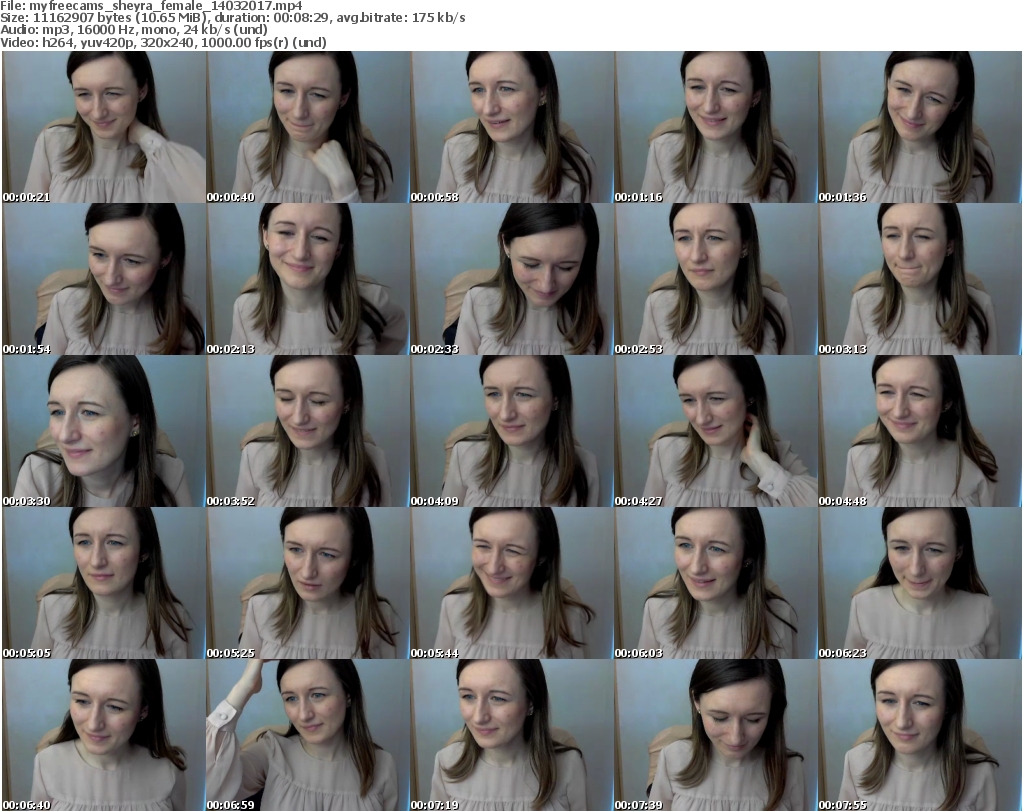Choose the frame at 00:07:19
This screenshot has width=1024, height=811.
tap(512, 735)
